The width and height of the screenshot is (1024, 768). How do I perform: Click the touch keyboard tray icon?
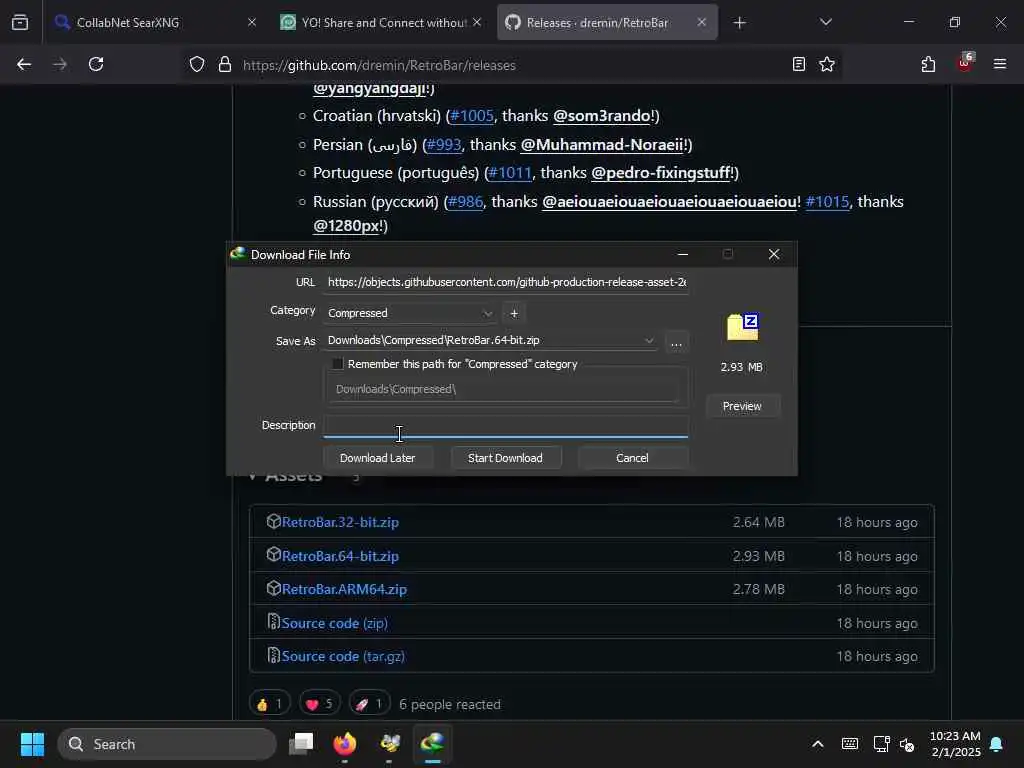pos(850,744)
